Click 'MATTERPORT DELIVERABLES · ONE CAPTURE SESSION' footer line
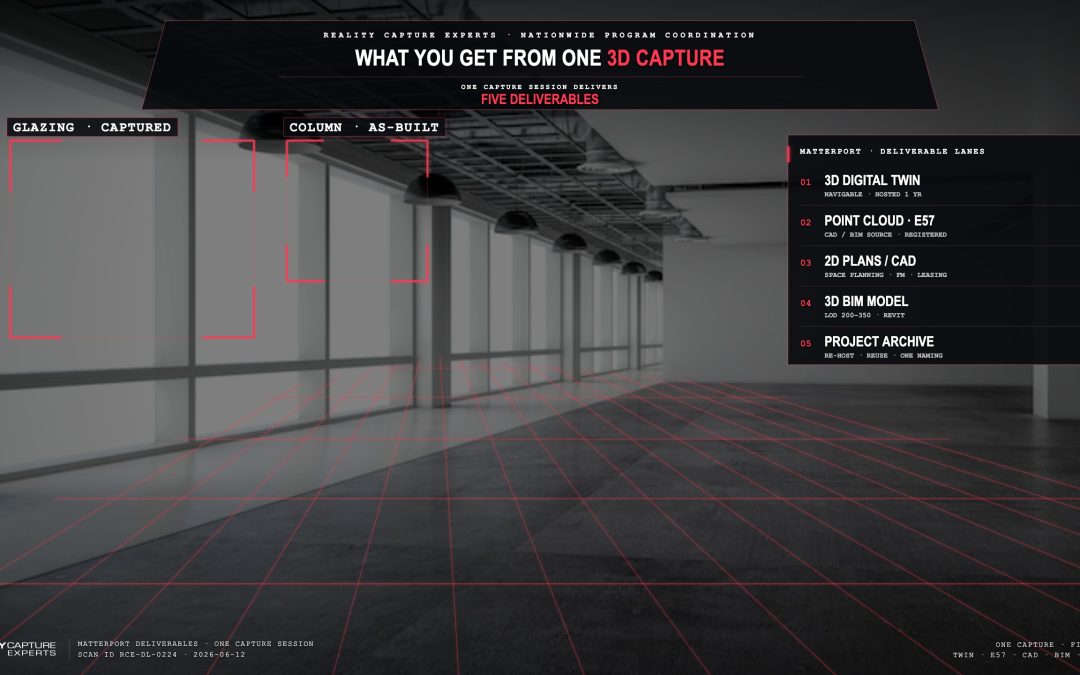The height and width of the screenshot is (675, 1080). tap(196, 644)
